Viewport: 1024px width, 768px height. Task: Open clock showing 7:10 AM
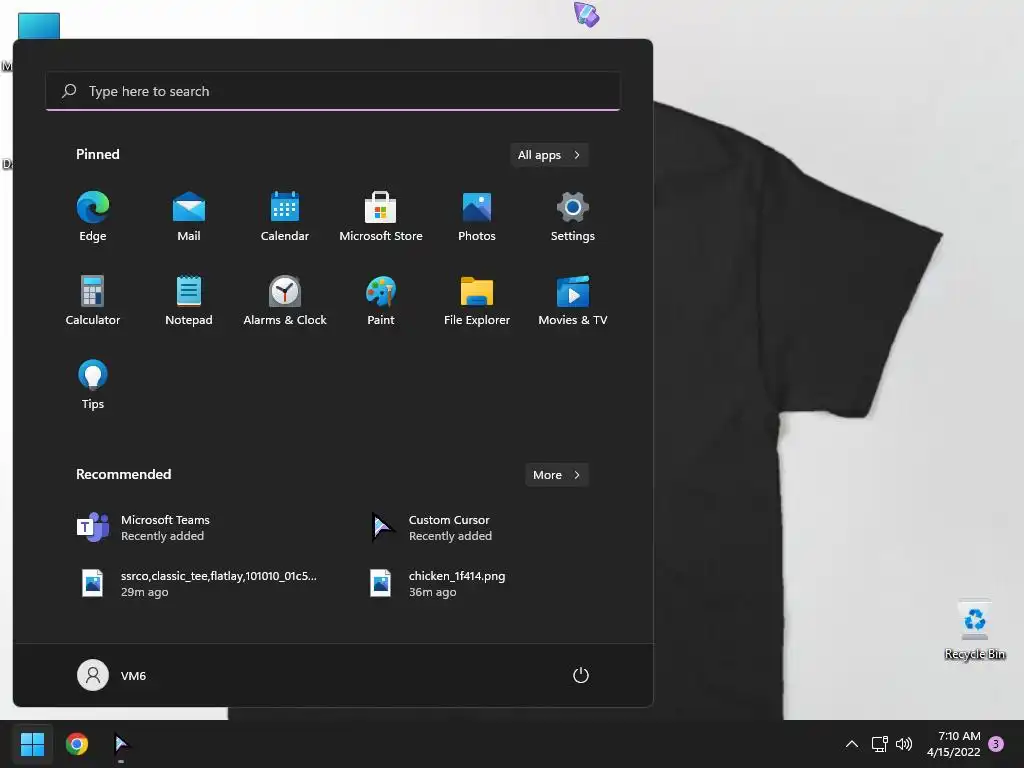pos(953,744)
